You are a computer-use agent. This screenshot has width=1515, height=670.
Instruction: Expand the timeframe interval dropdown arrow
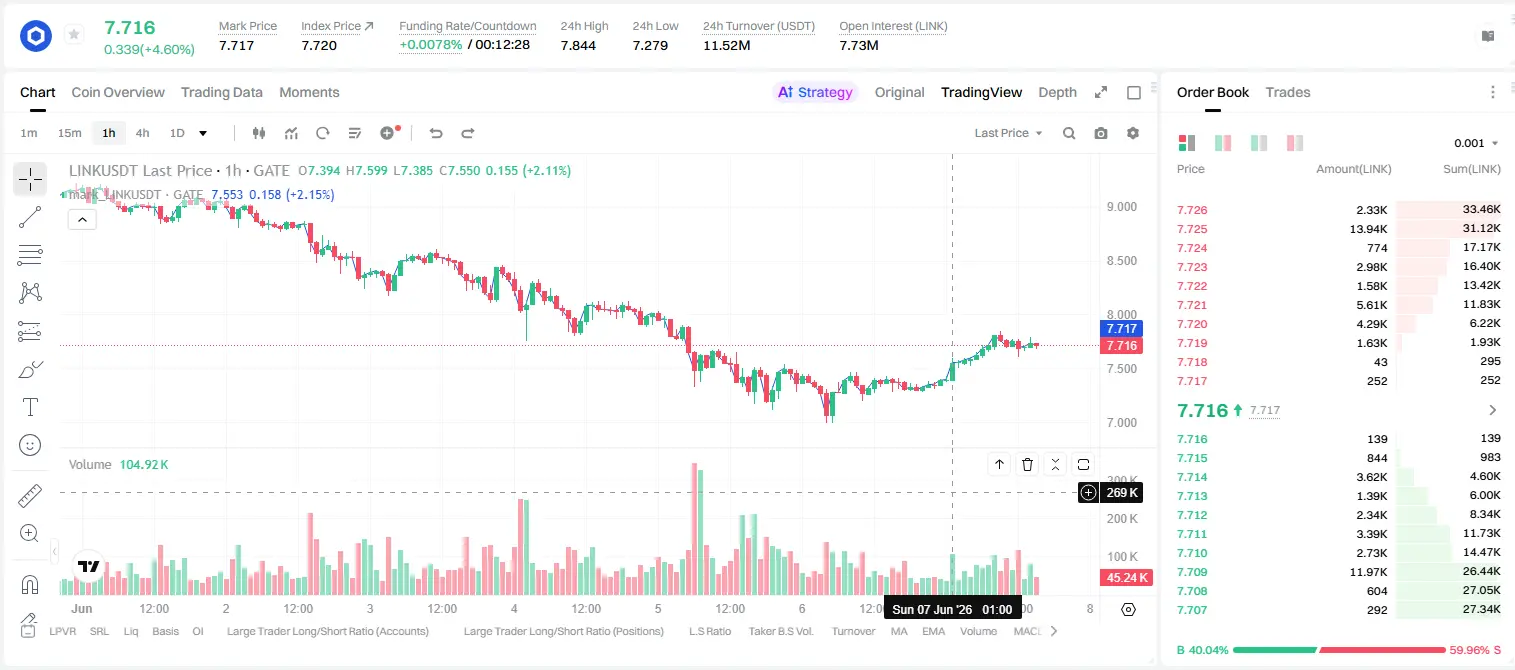[x=203, y=133]
